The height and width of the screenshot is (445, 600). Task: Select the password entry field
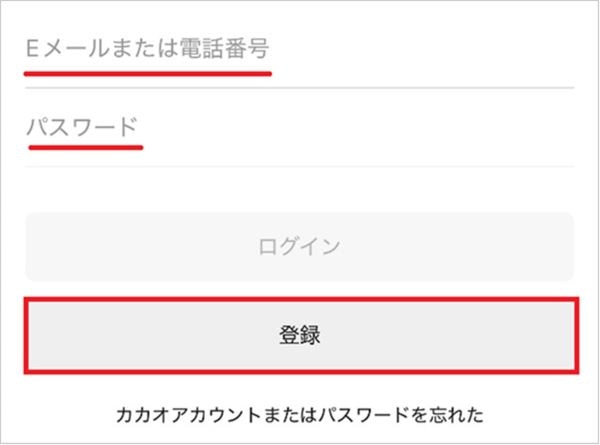point(298,128)
